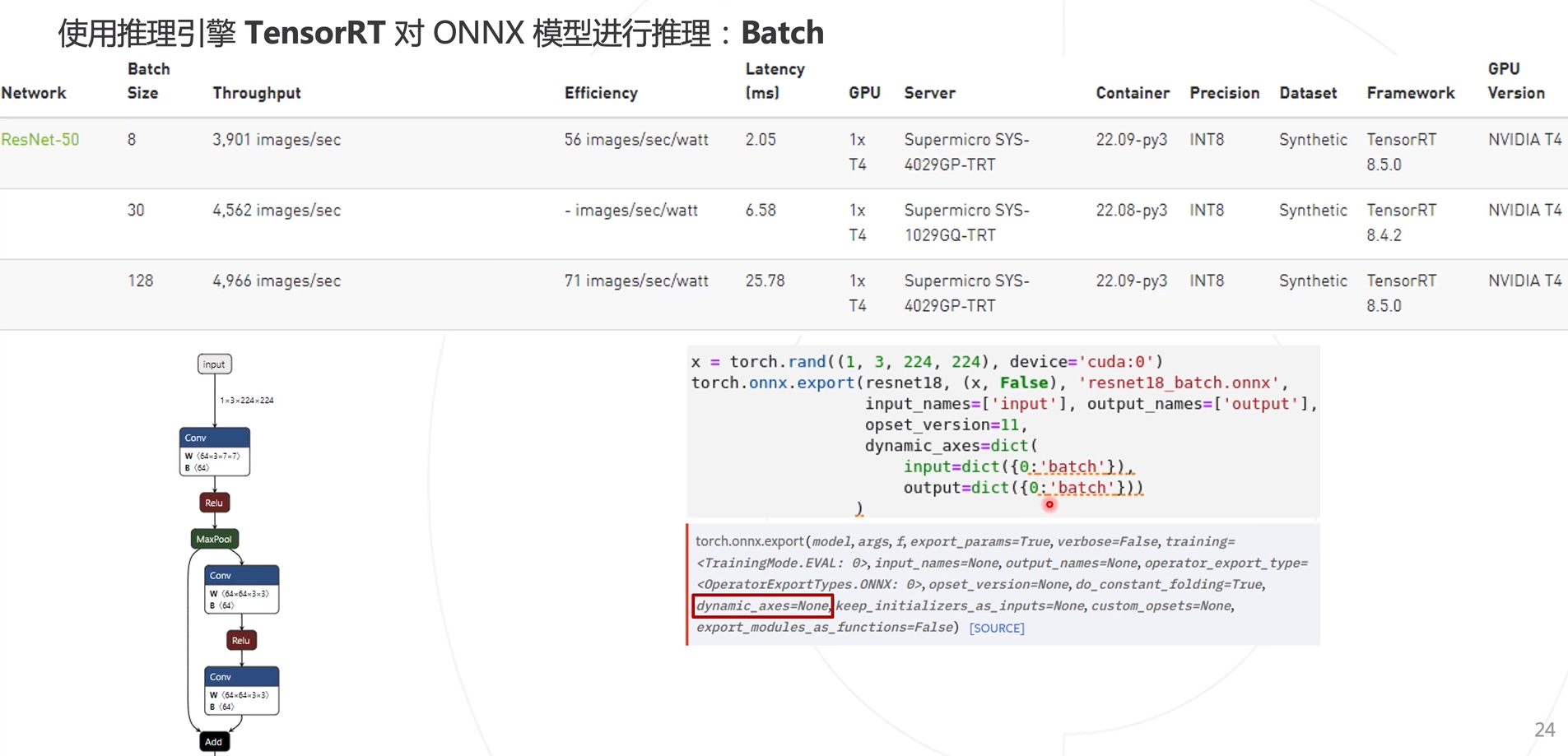Click the TensorRT 8.4.2 framework cell
Image resolution: width=1568 pixels, height=756 pixels.
coord(1402,223)
